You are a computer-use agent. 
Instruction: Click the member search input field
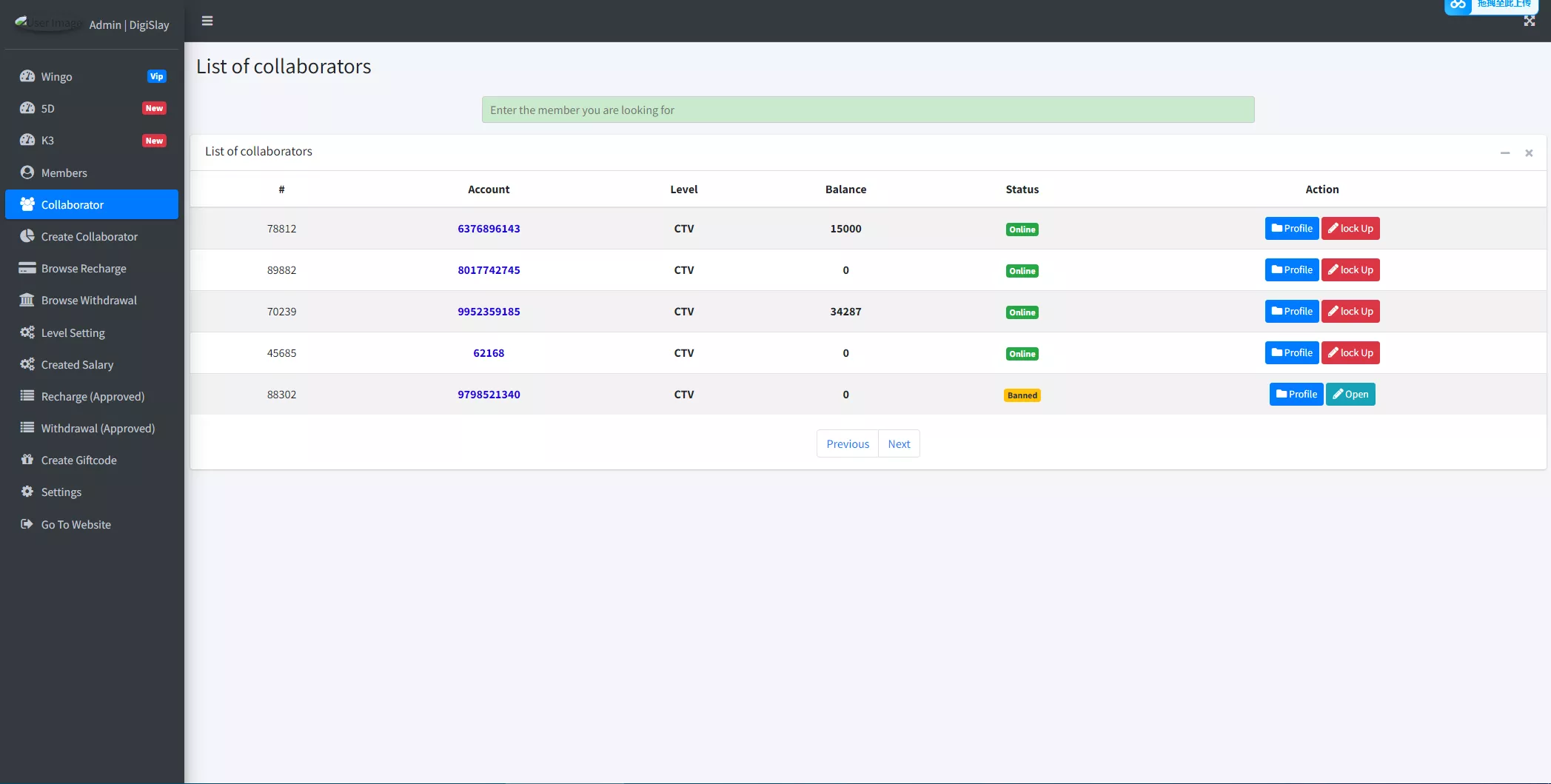(868, 110)
